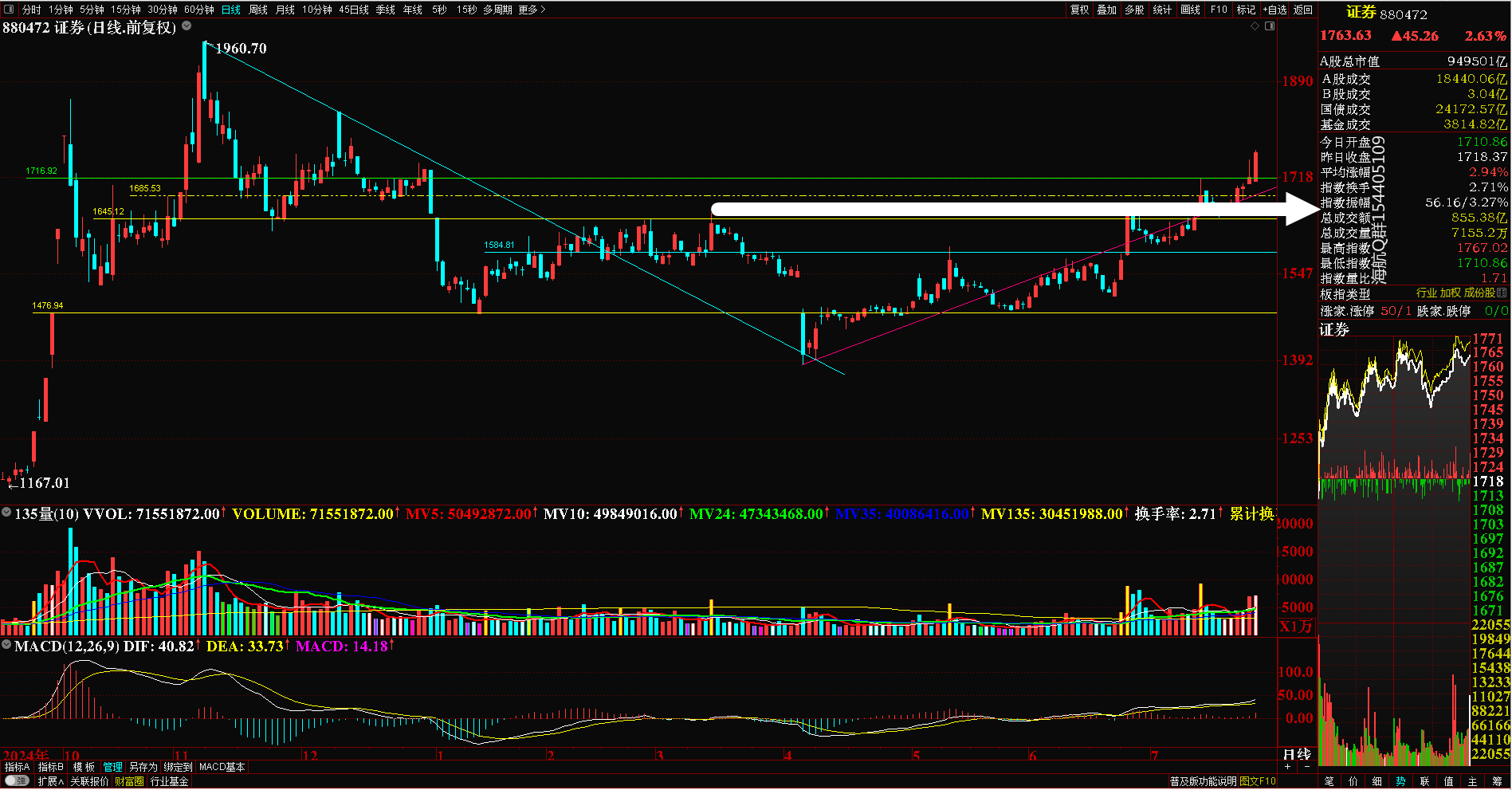Select 筹 tab in quote panel
This screenshot has height=790, width=1512.
1497,781
